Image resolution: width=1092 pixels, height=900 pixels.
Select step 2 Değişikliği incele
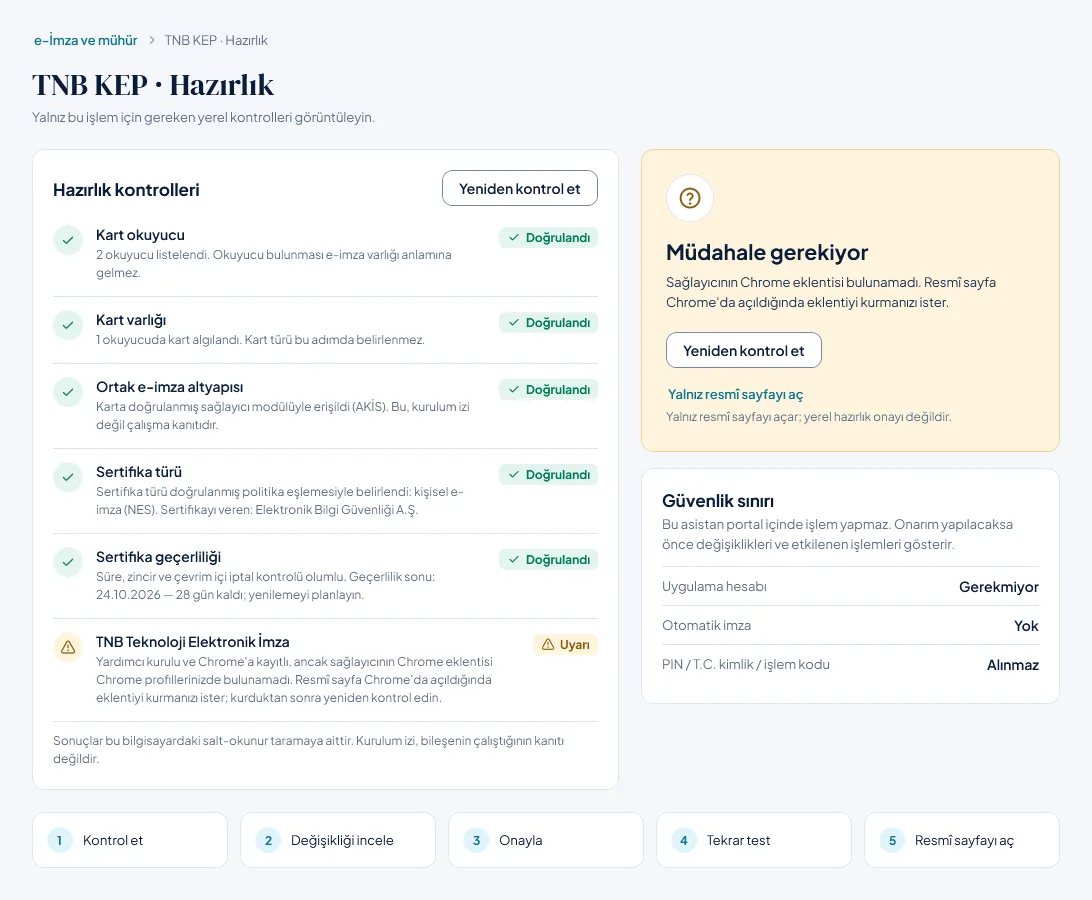(338, 840)
